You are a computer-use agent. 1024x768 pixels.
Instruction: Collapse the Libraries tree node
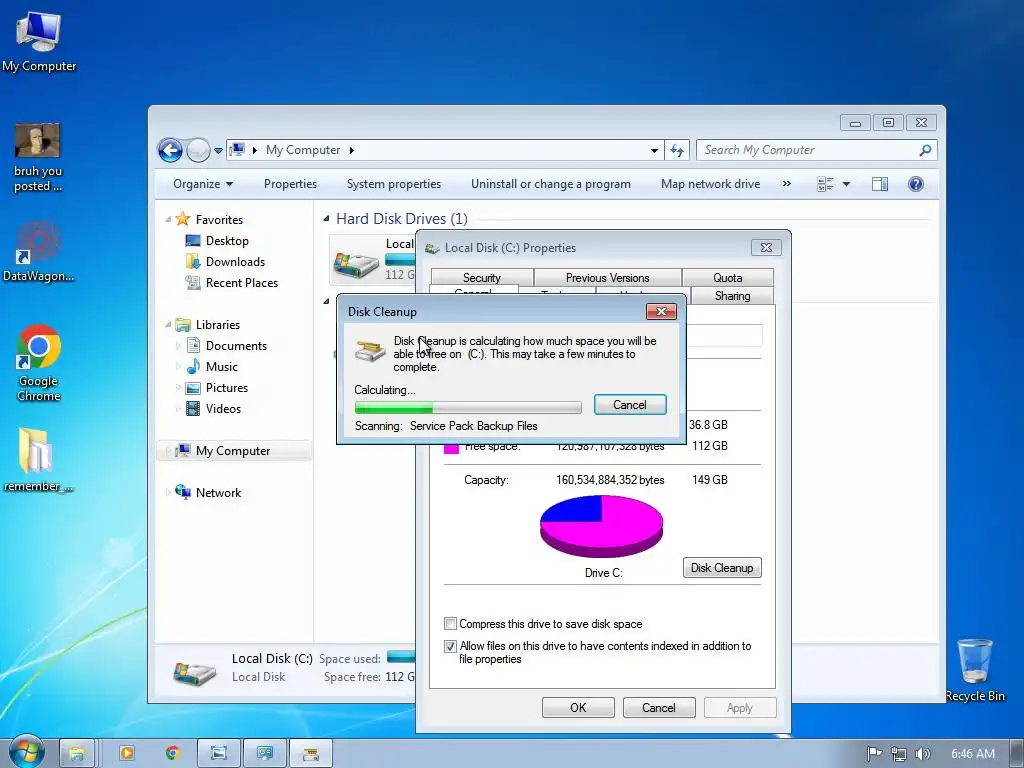tap(168, 325)
